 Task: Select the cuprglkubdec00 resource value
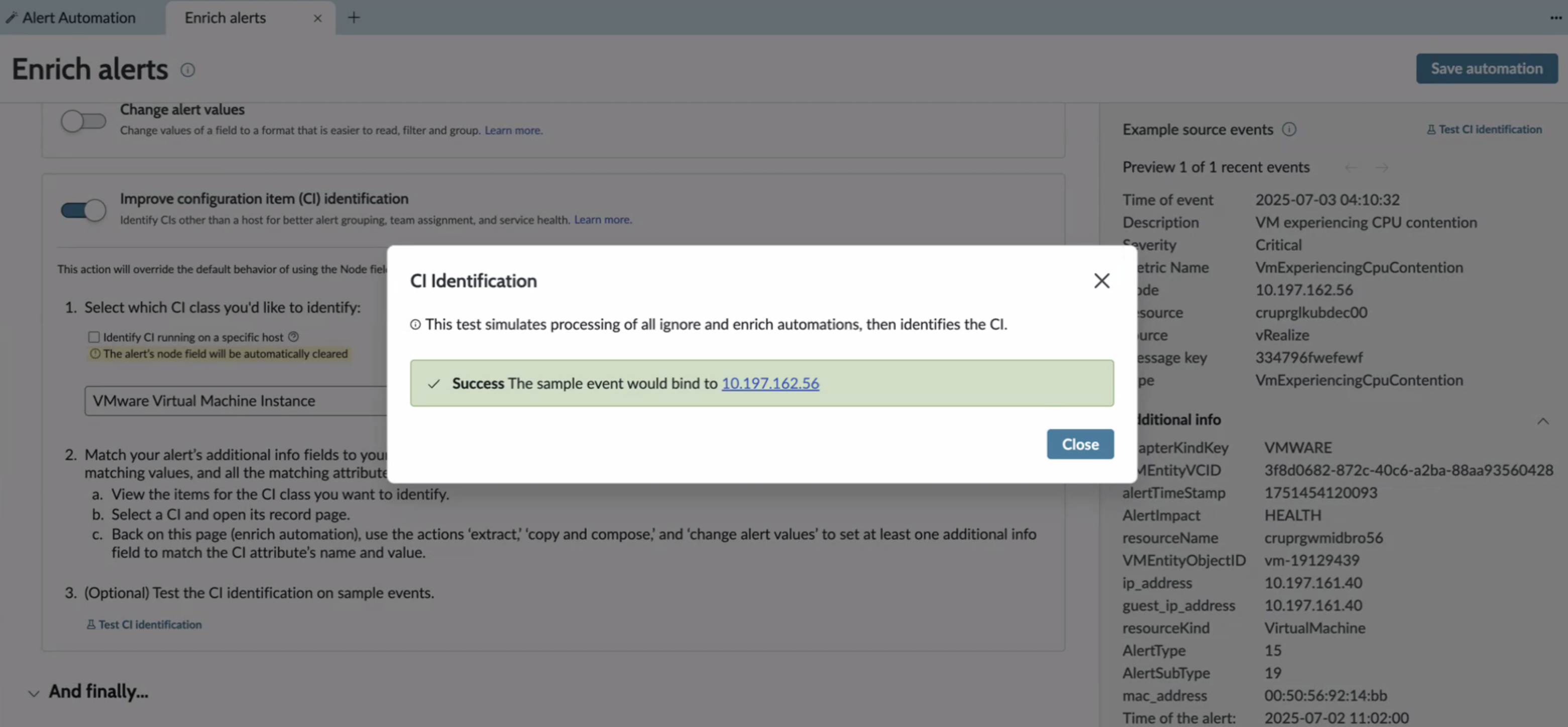[x=1311, y=313]
